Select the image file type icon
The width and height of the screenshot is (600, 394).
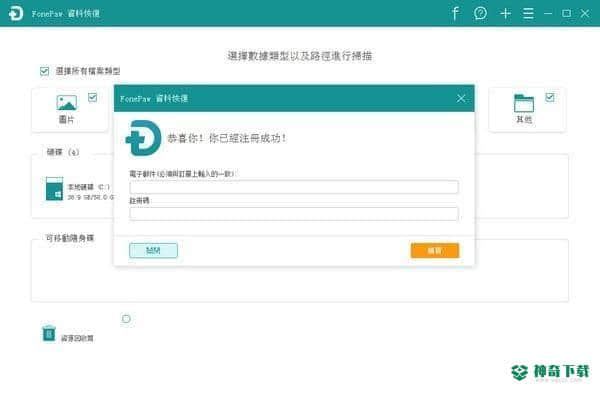67,103
